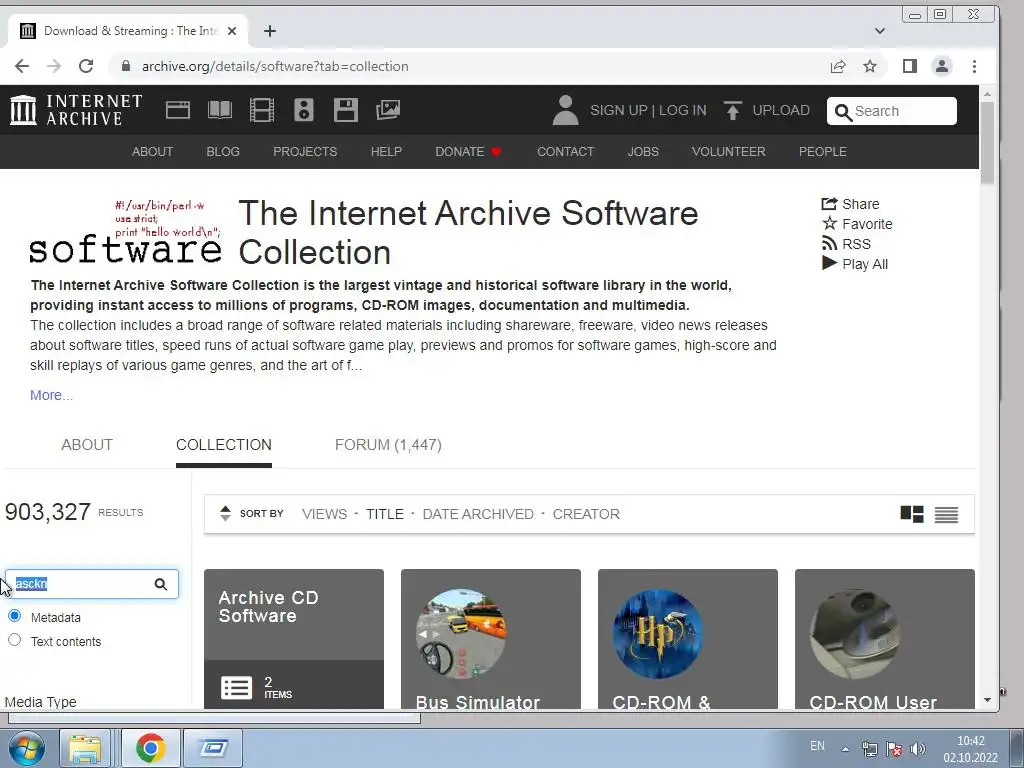Open the DONATE nav item
Viewport: 1024px width, 768px height.
click(468, 152)
